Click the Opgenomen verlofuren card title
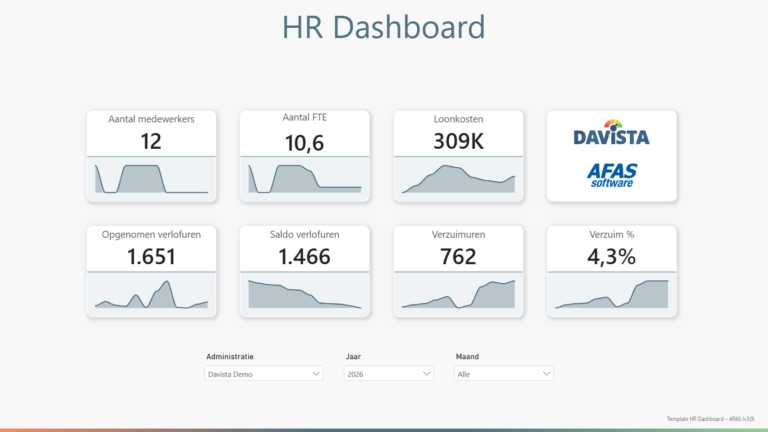 [x=151, y=235]
